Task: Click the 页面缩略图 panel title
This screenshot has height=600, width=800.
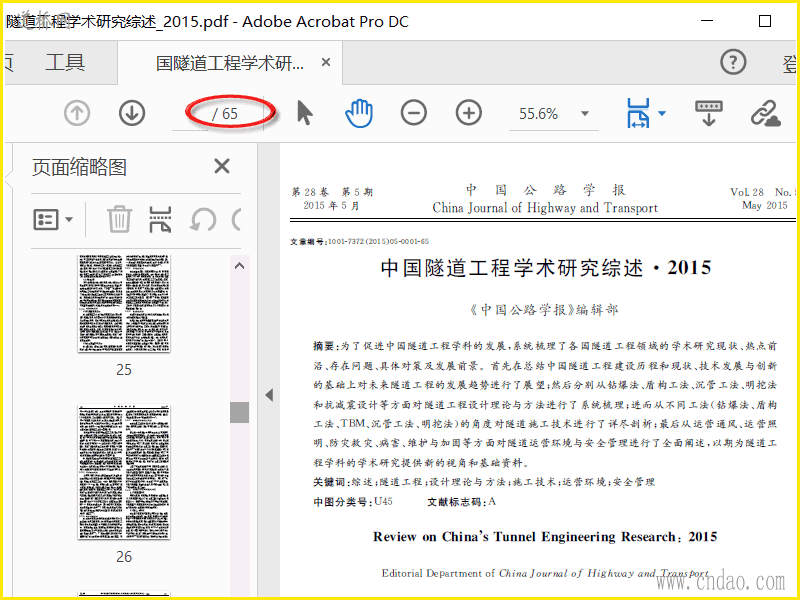Action: tap(79, 167)
